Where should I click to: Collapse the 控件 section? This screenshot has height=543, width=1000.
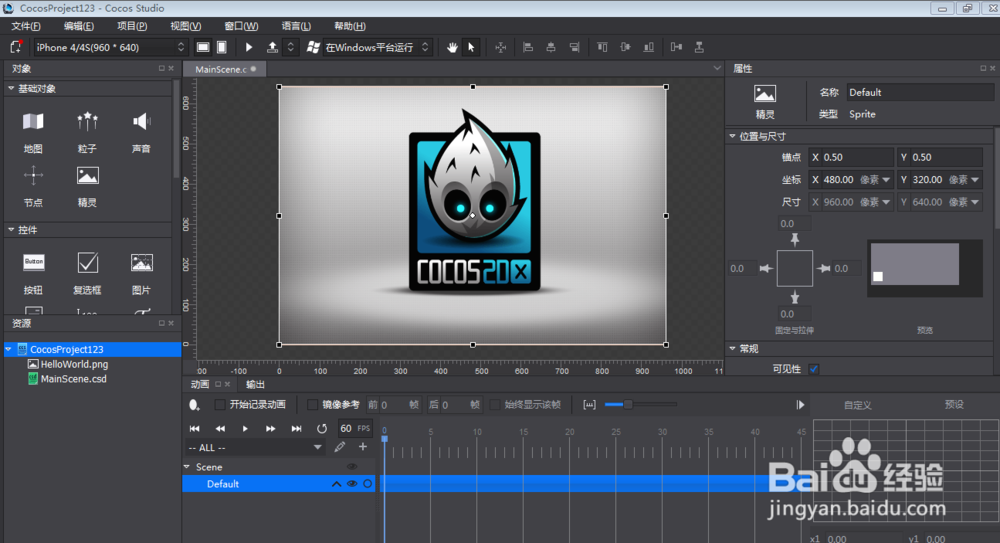[x=11, y=230]
